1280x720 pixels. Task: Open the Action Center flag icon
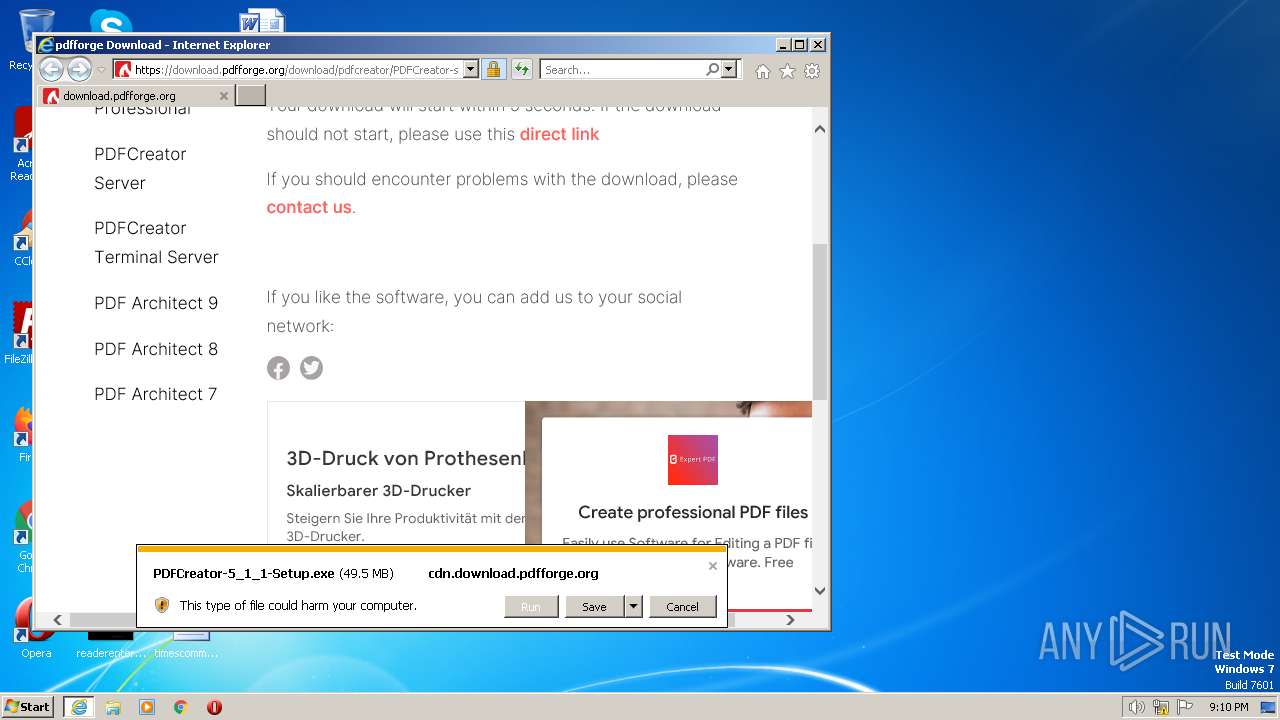(1185, 707)
